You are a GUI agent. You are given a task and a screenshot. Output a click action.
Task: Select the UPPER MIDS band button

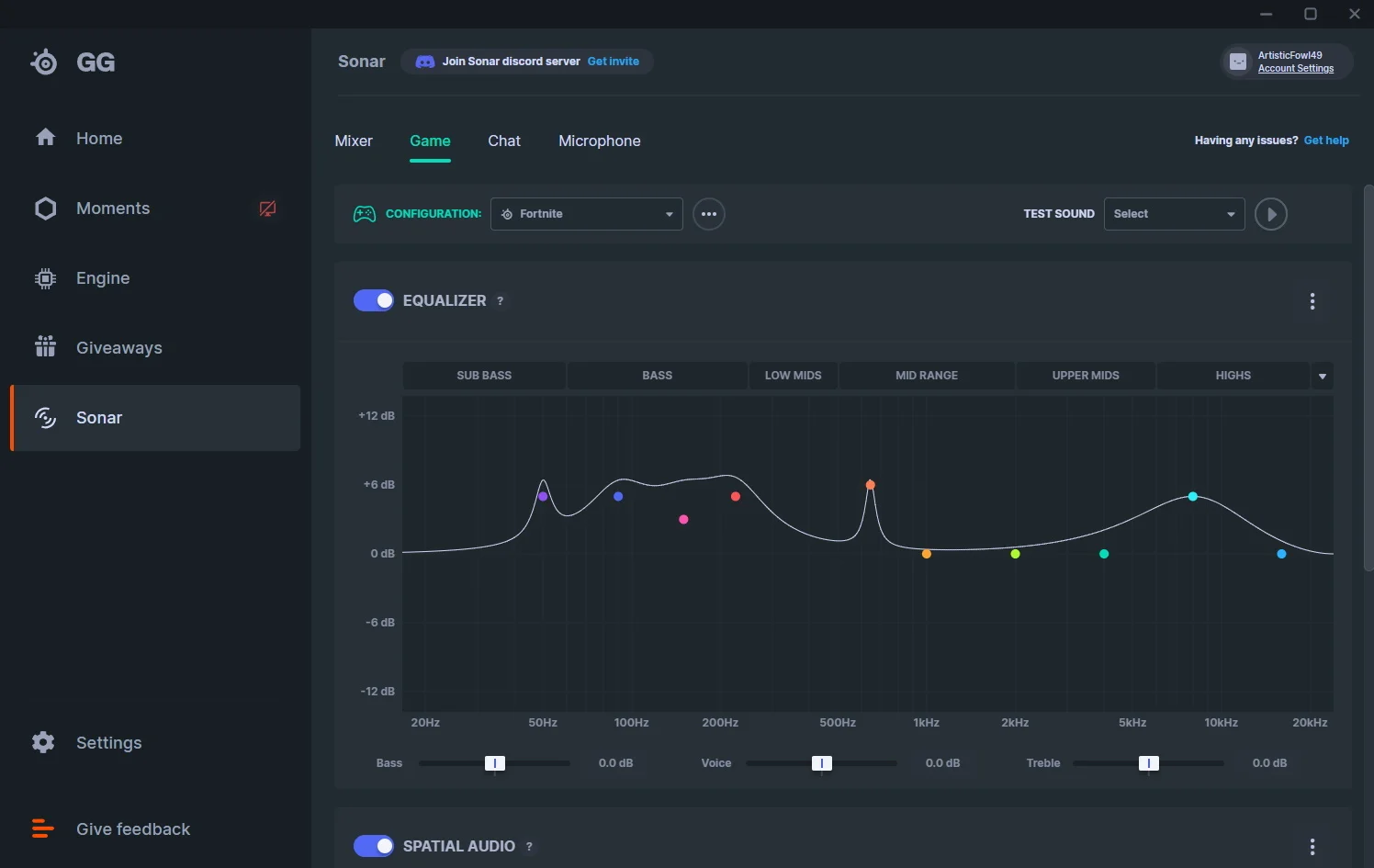click(1086, 376)
